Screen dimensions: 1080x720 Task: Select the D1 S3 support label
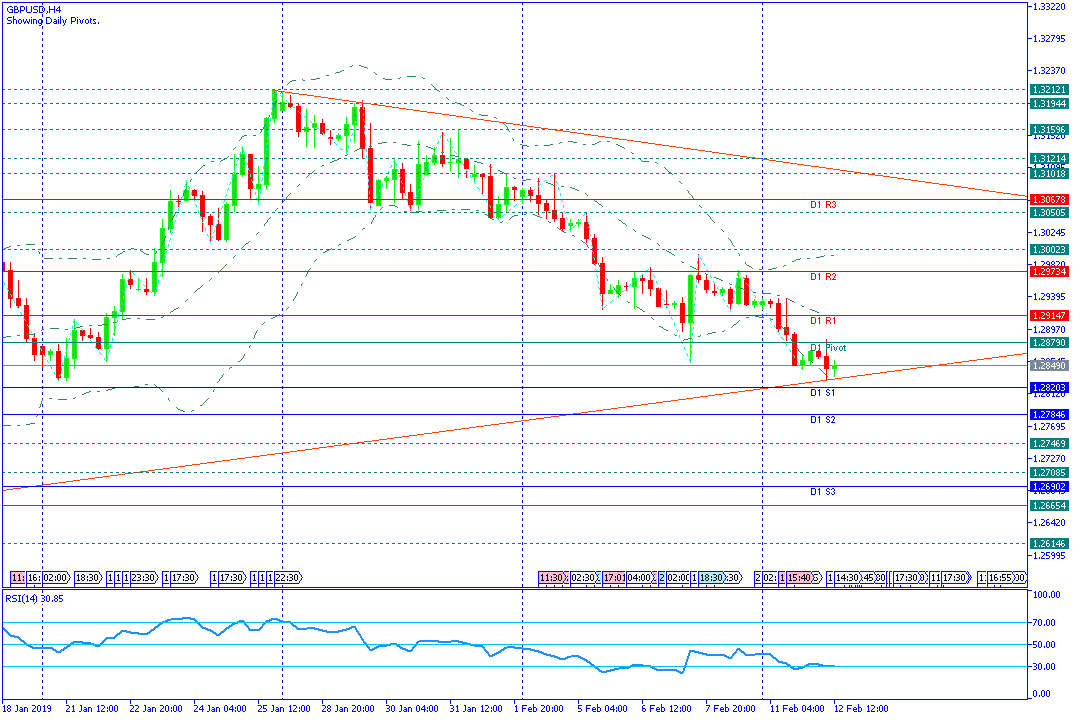[822, 492]
